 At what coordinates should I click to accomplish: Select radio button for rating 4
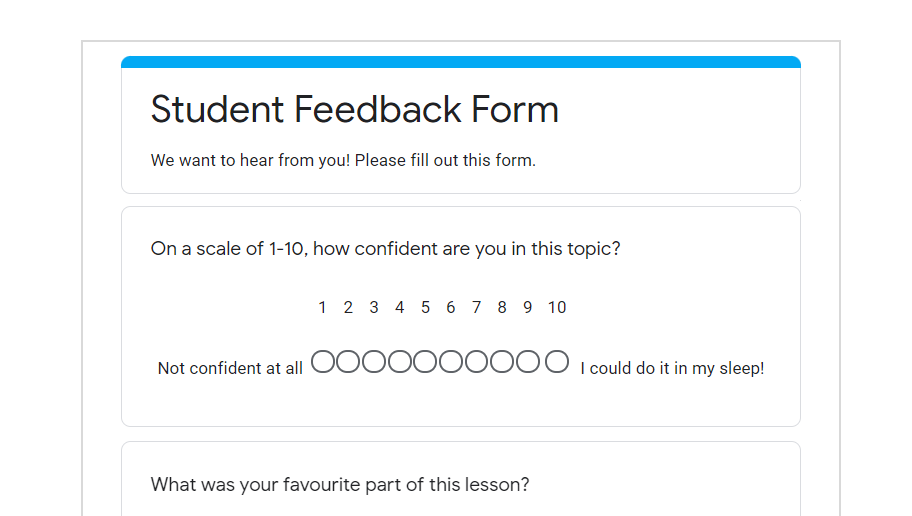click(x=400, y=361)
